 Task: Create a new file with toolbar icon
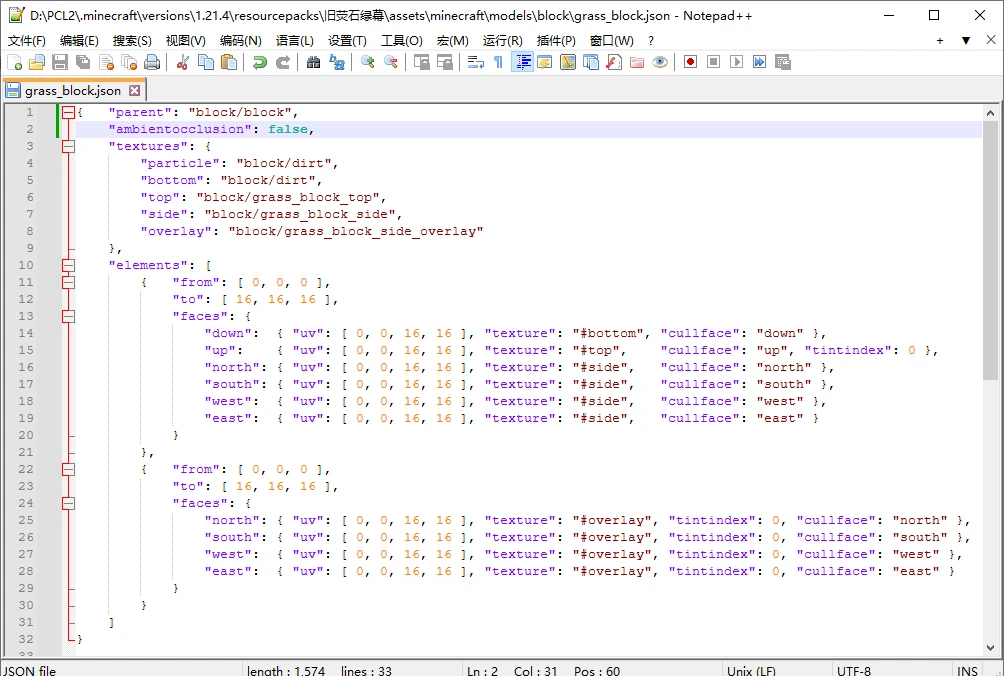tap(14, 62)
